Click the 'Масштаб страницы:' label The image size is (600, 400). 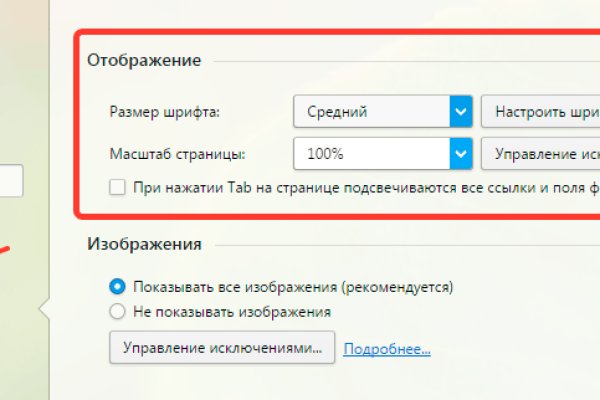(x=176, y=154)
